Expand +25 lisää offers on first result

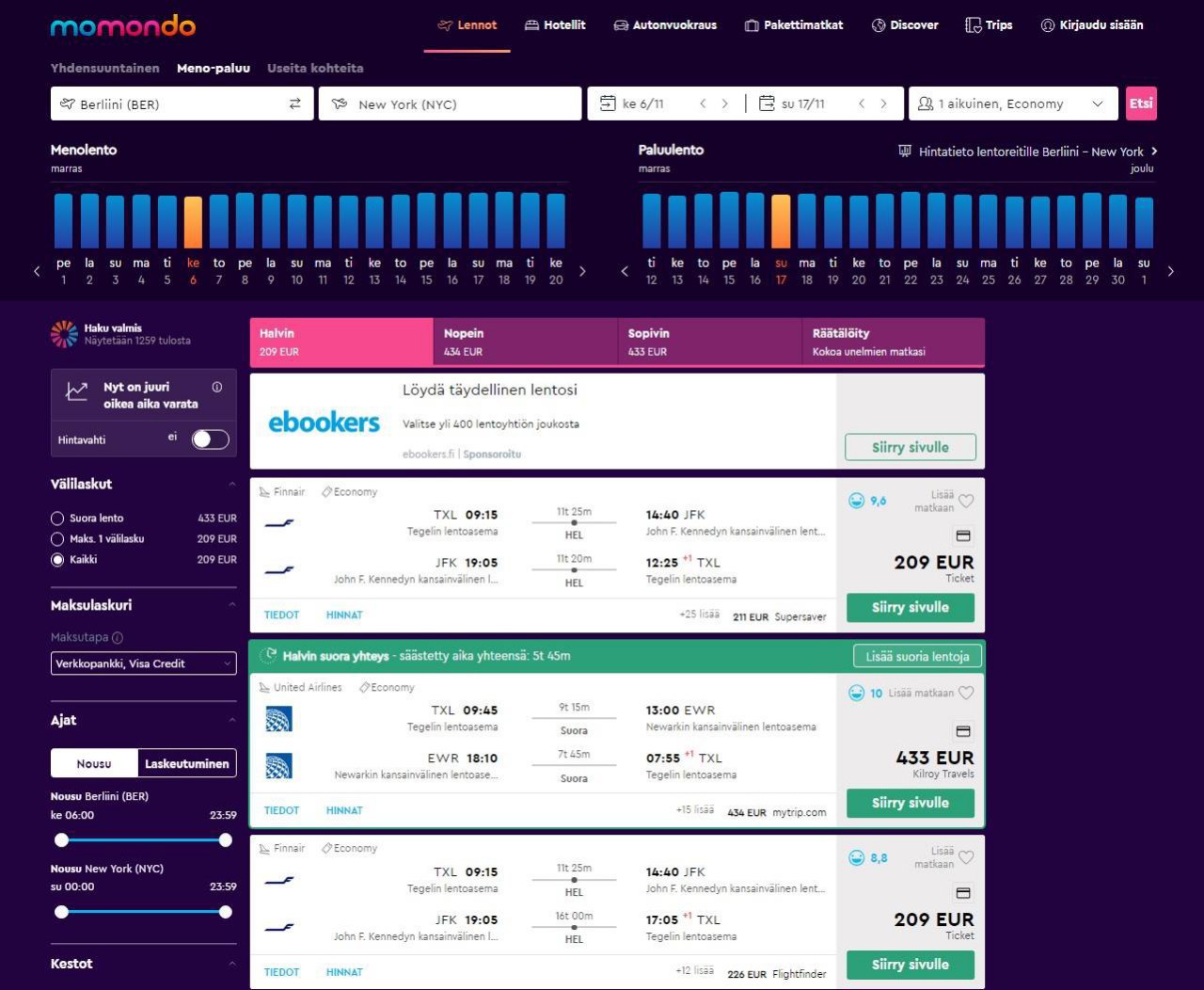[699, 615]
